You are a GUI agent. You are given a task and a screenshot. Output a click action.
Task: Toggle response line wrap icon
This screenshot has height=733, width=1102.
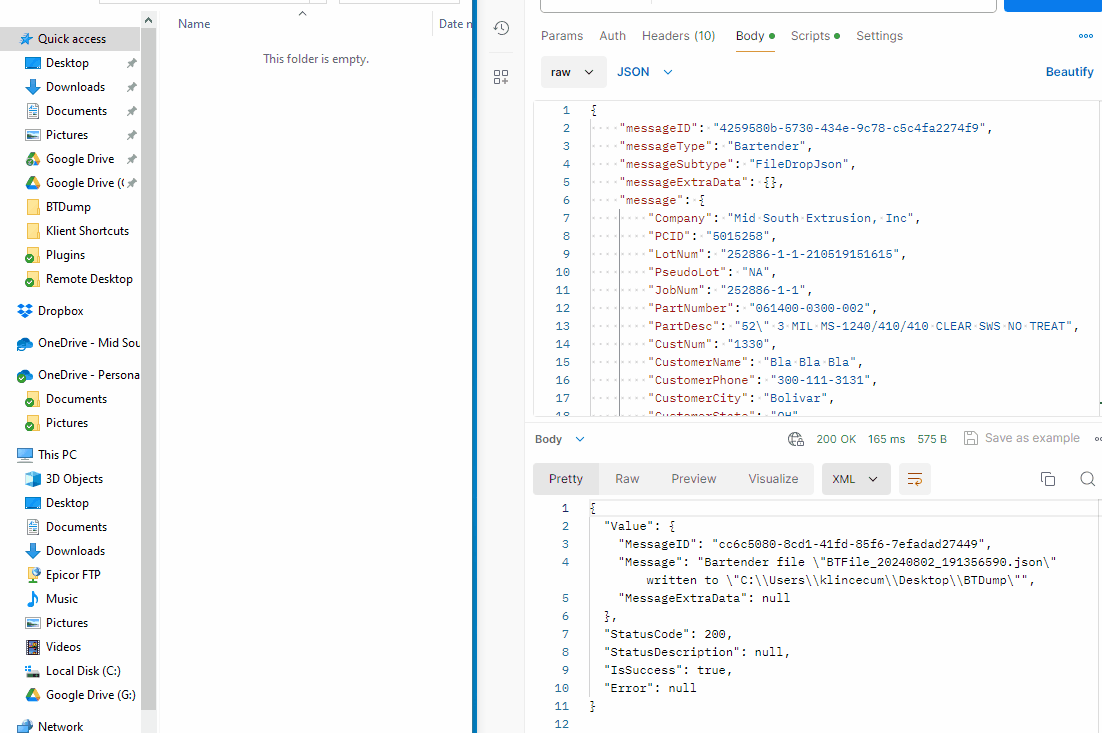point(914,479)
